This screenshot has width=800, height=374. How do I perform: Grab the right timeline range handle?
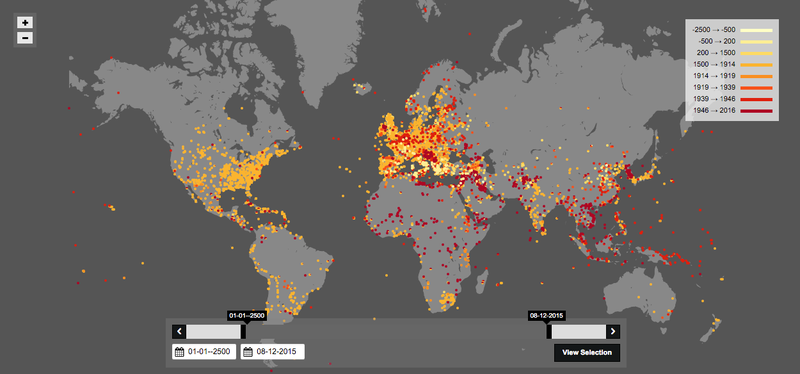[549, 332]
